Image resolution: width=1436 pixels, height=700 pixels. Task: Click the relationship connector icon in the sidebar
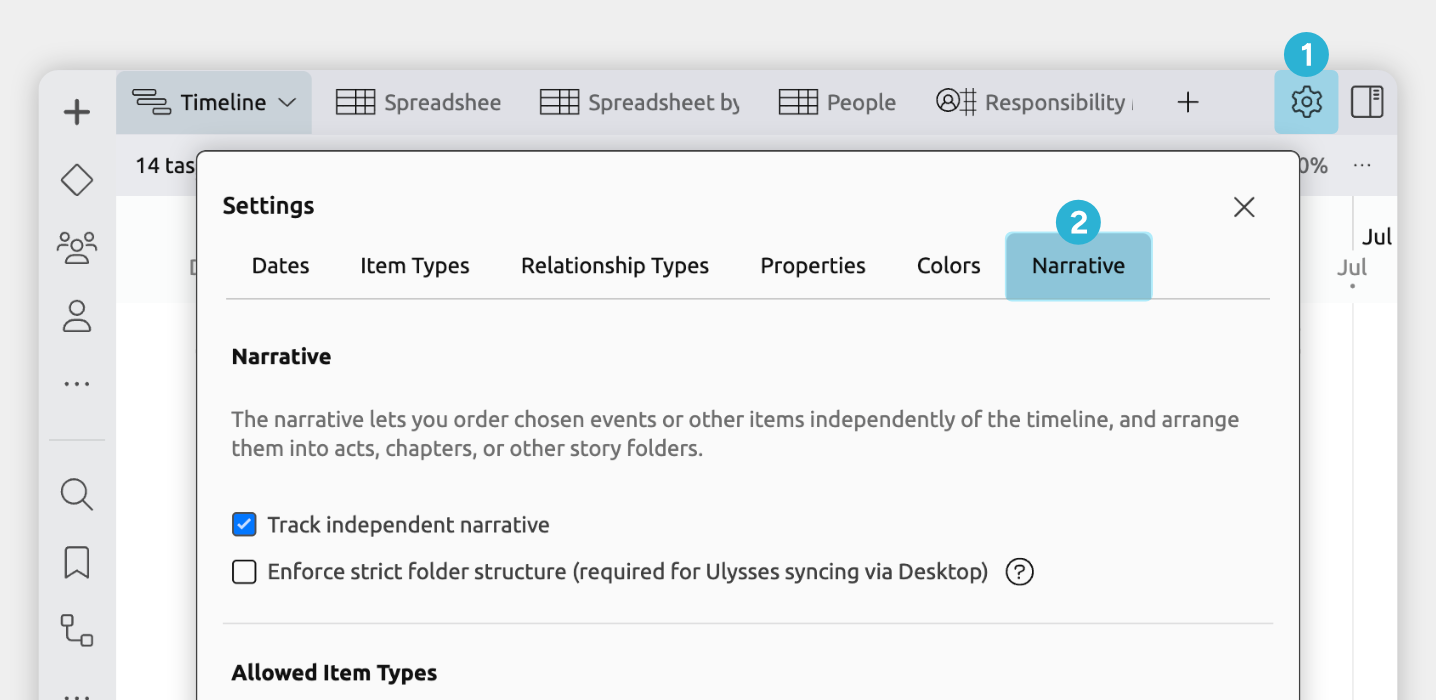pyautogui.click(x=77, y=630)
